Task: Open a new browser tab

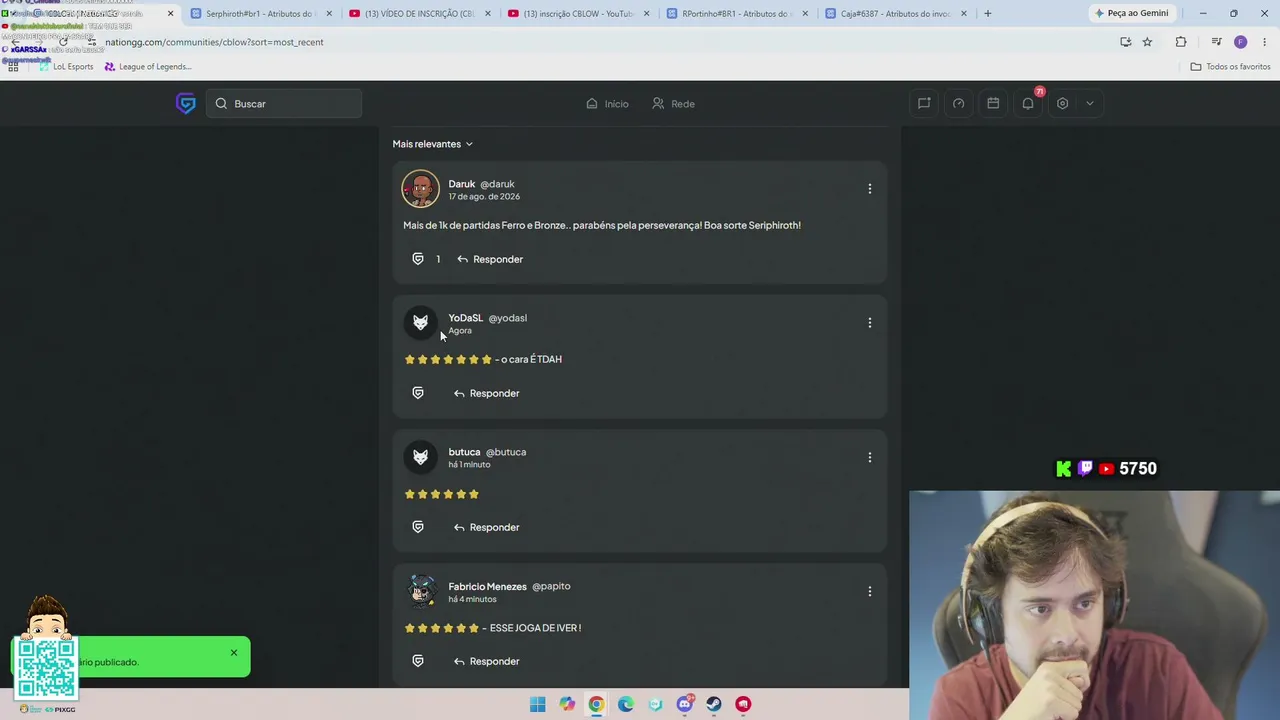Action: [988, 14]
